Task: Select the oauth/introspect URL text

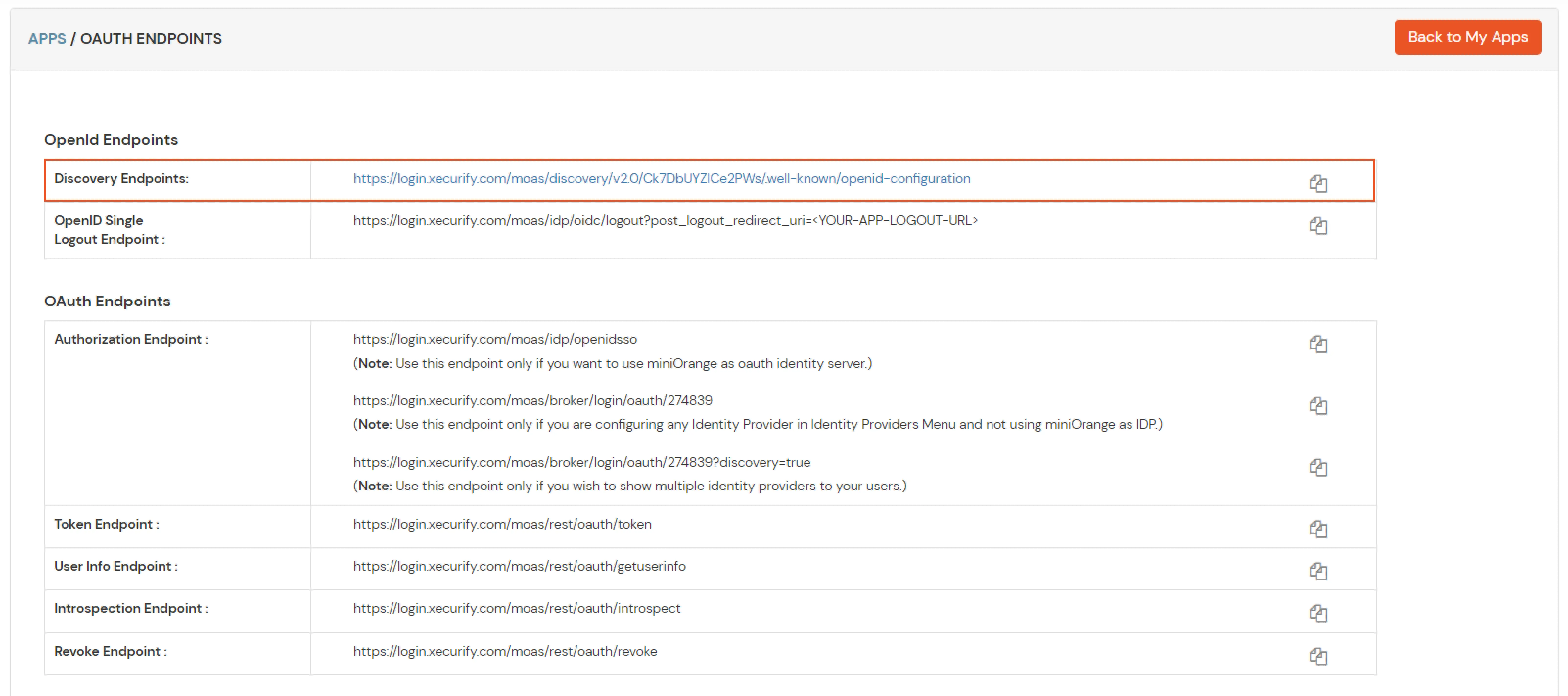Action: coord(517,608)
